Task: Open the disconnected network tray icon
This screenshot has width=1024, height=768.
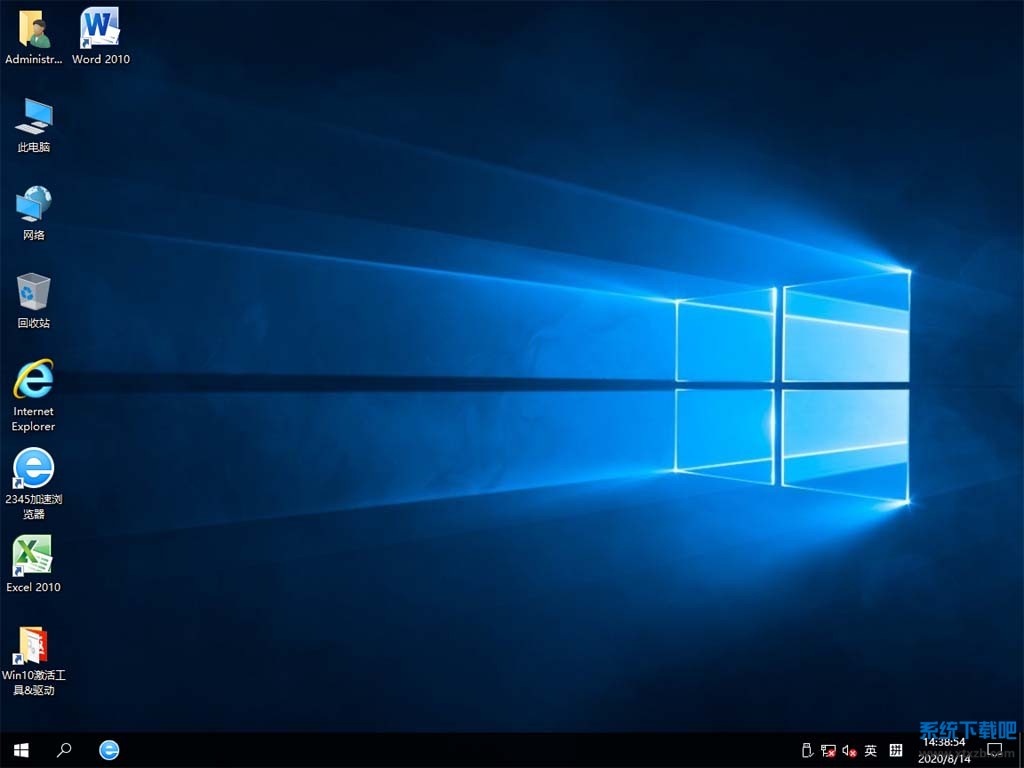Action: (x=828, y=750)
